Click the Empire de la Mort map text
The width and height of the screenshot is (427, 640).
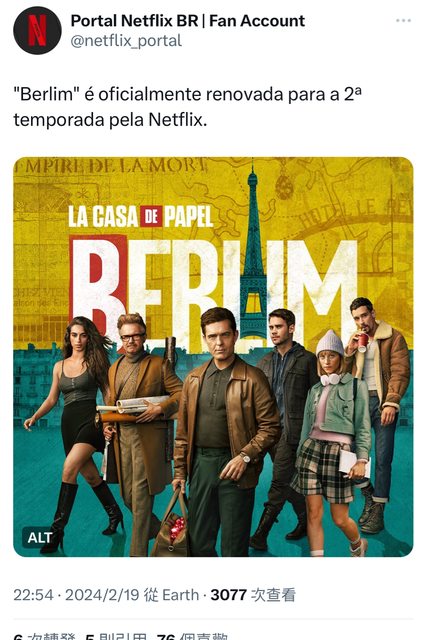pos(110,166)
